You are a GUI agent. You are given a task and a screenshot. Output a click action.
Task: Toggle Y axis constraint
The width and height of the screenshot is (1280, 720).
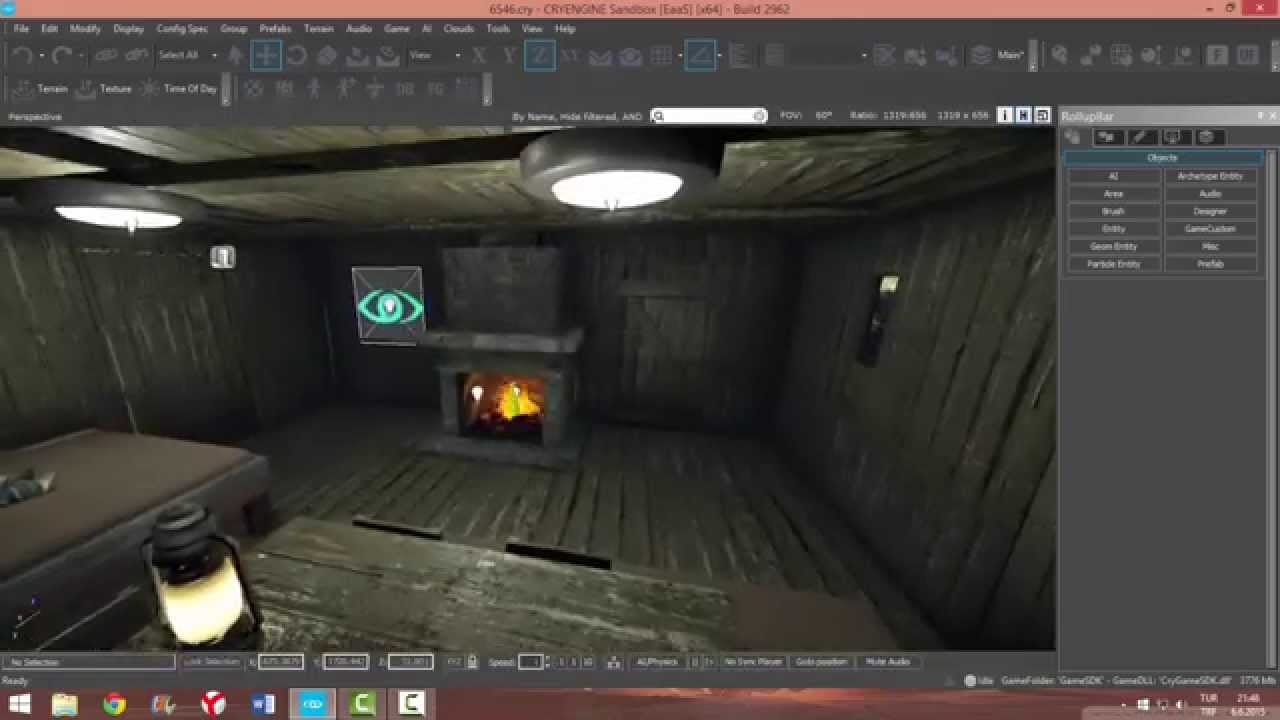click(x=509, y=56)
